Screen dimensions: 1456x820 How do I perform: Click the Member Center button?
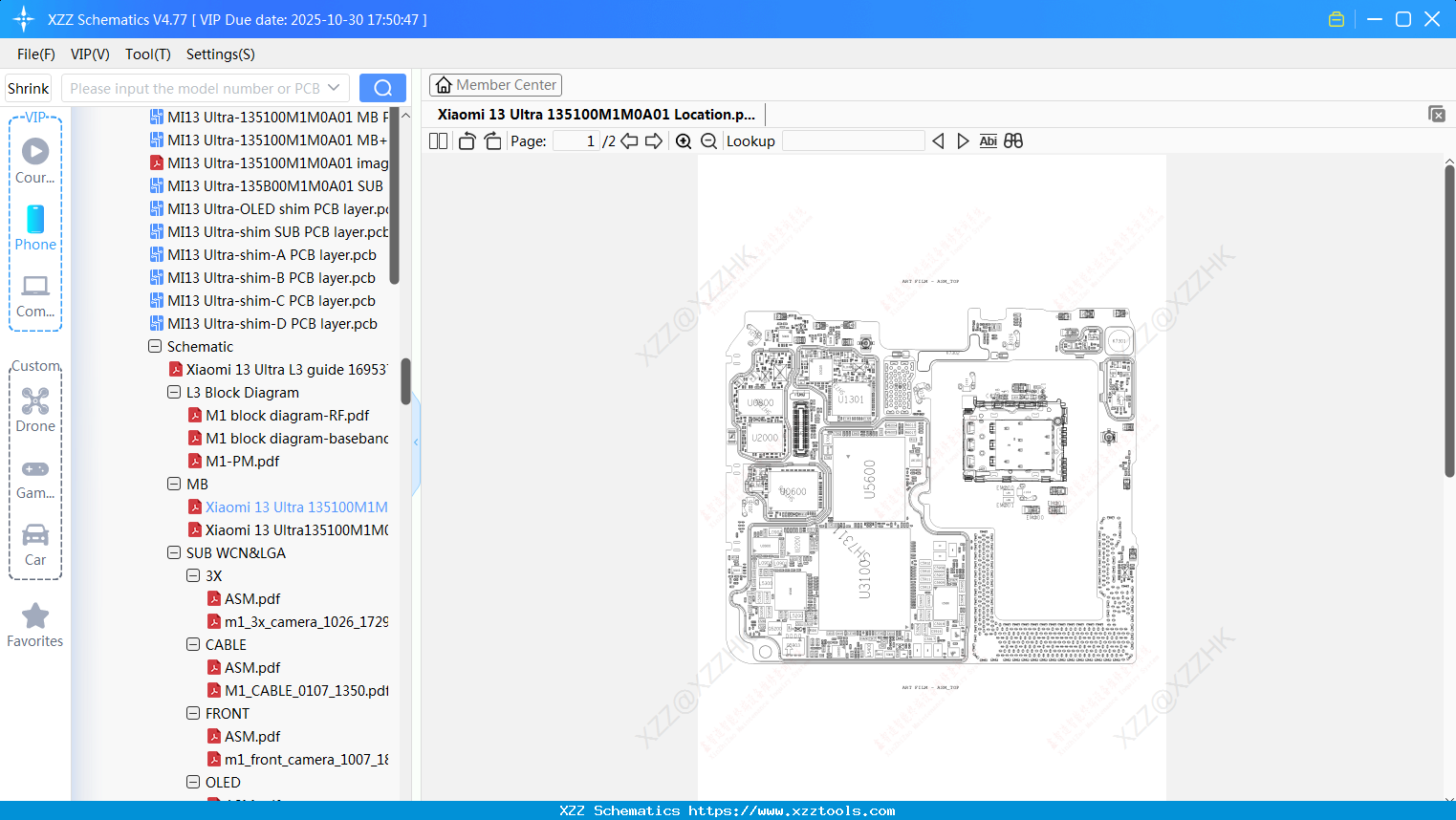(495, 84)
